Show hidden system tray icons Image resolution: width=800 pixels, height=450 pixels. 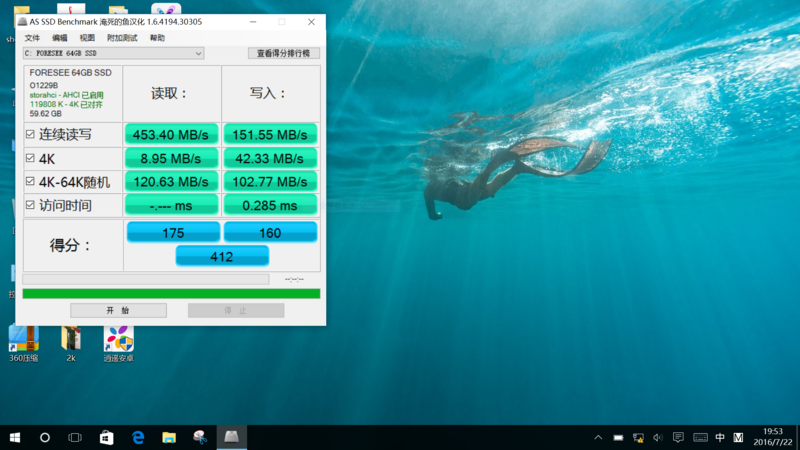[x=598, y=437]
